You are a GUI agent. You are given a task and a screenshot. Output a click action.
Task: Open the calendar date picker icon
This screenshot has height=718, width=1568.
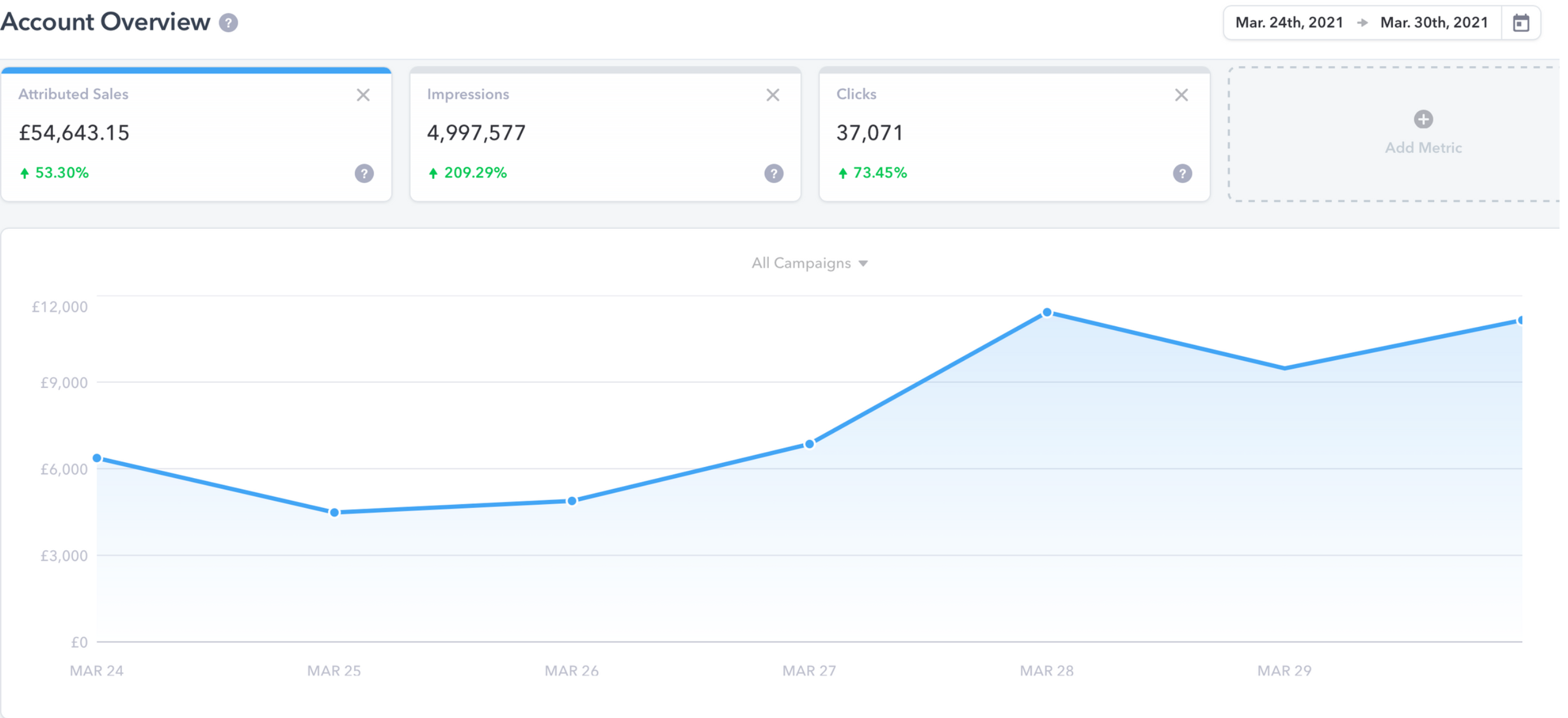pos(1521,23)
